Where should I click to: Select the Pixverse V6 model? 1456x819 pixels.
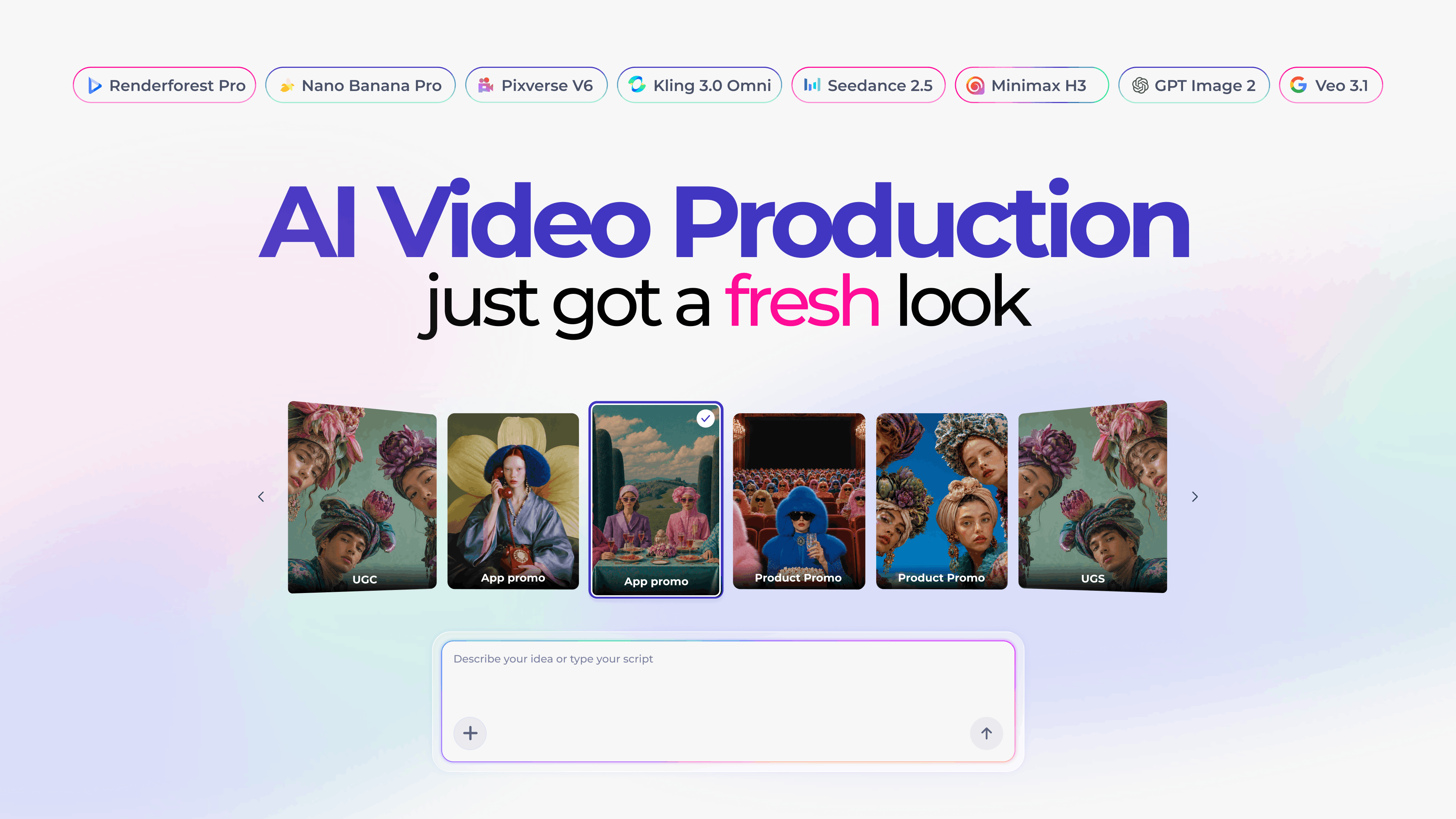(536, 85)
